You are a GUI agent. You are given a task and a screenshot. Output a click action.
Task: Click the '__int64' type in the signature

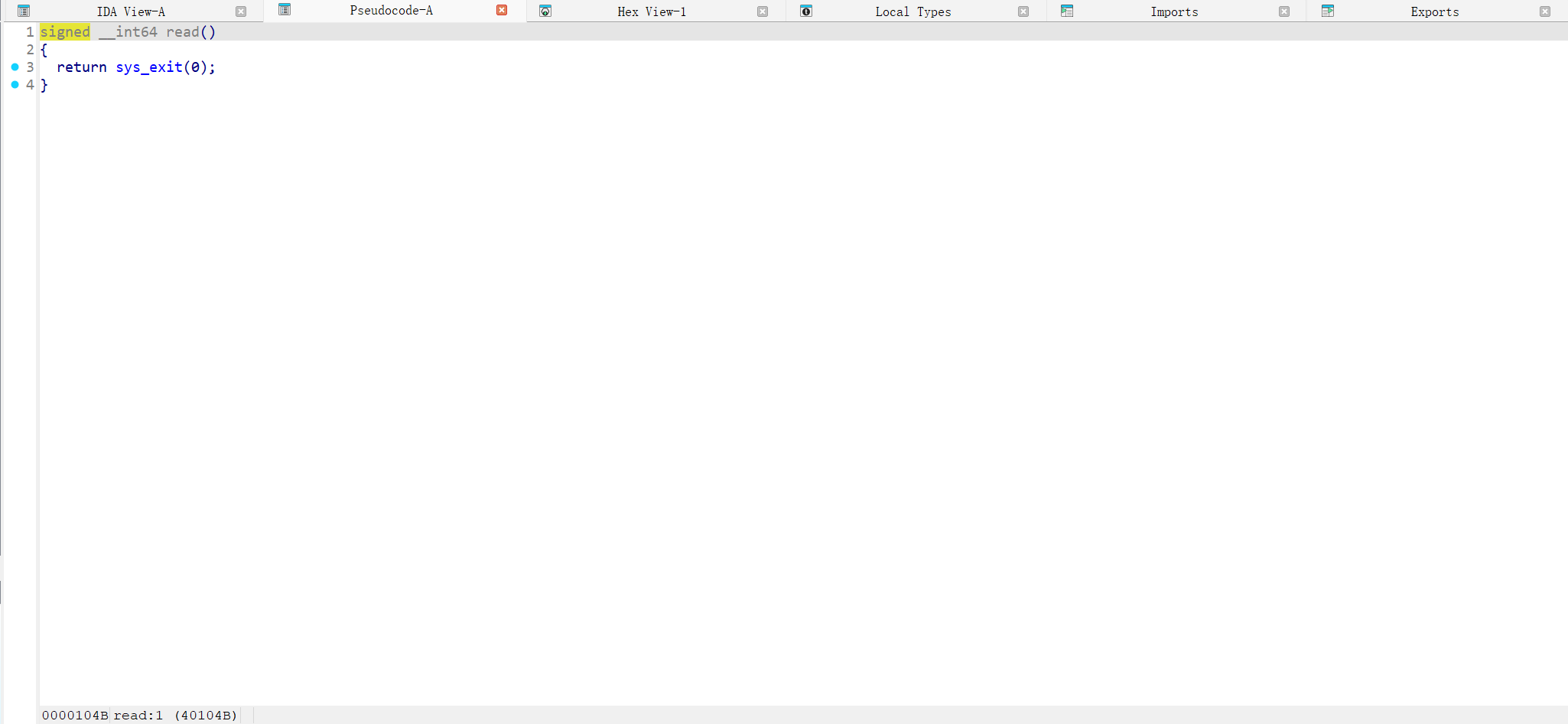tap(128, 32)
